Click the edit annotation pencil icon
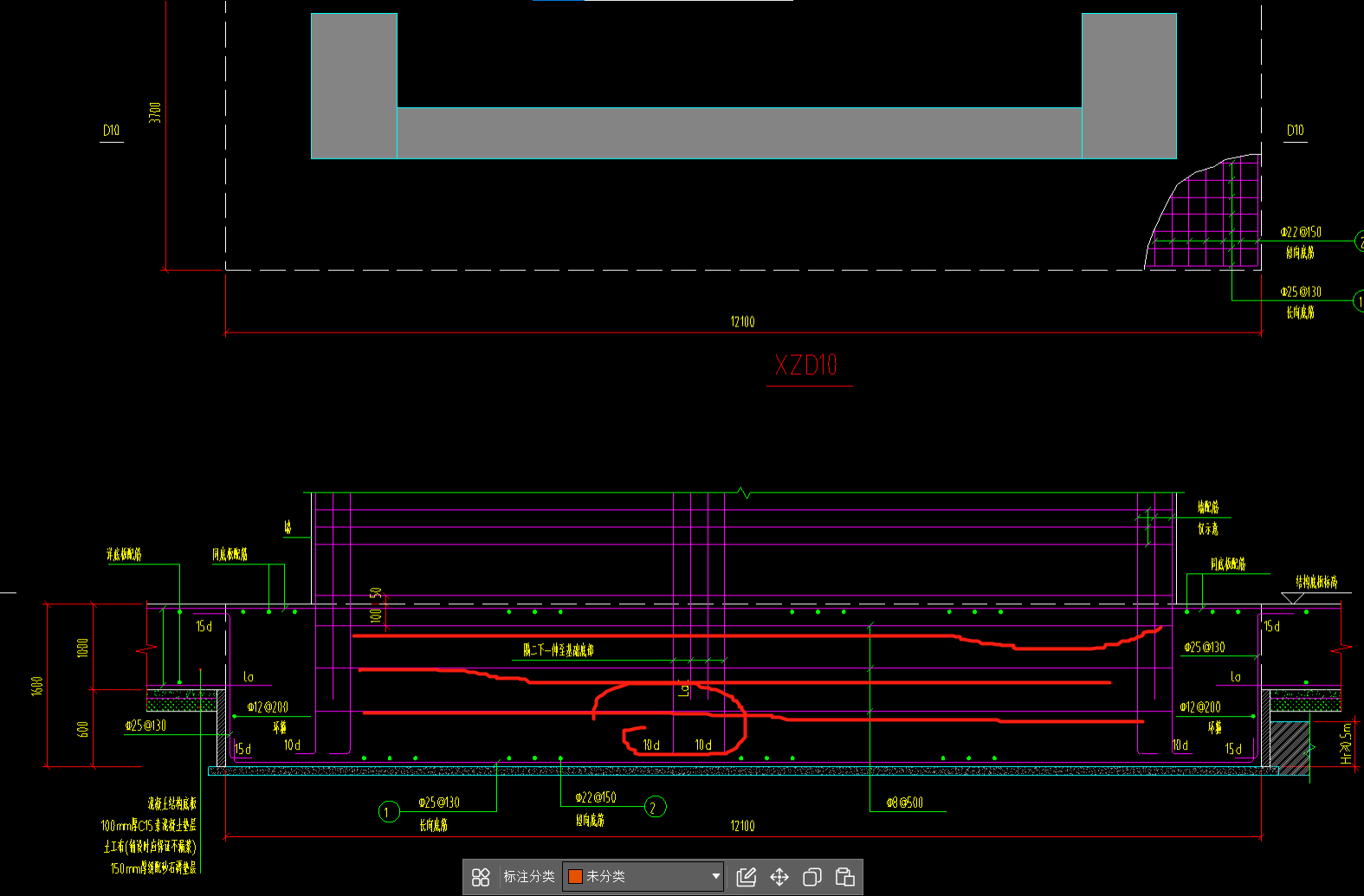The width and height of the screenshot is (1364, 896). pos(746,877)
